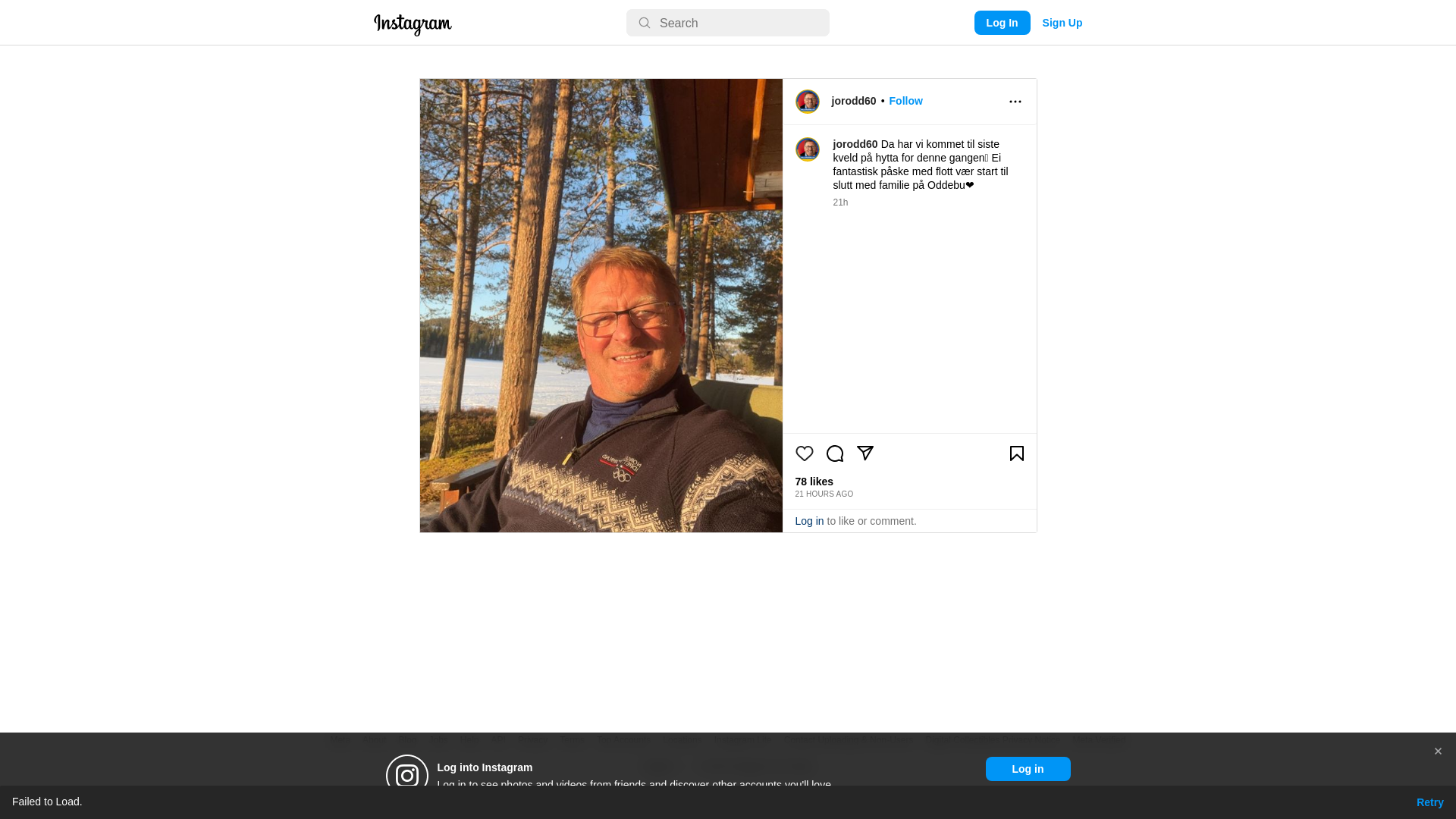Open the three-dot more options menu
This screenshot has width=1456, height=819.
pos(1015,102)
